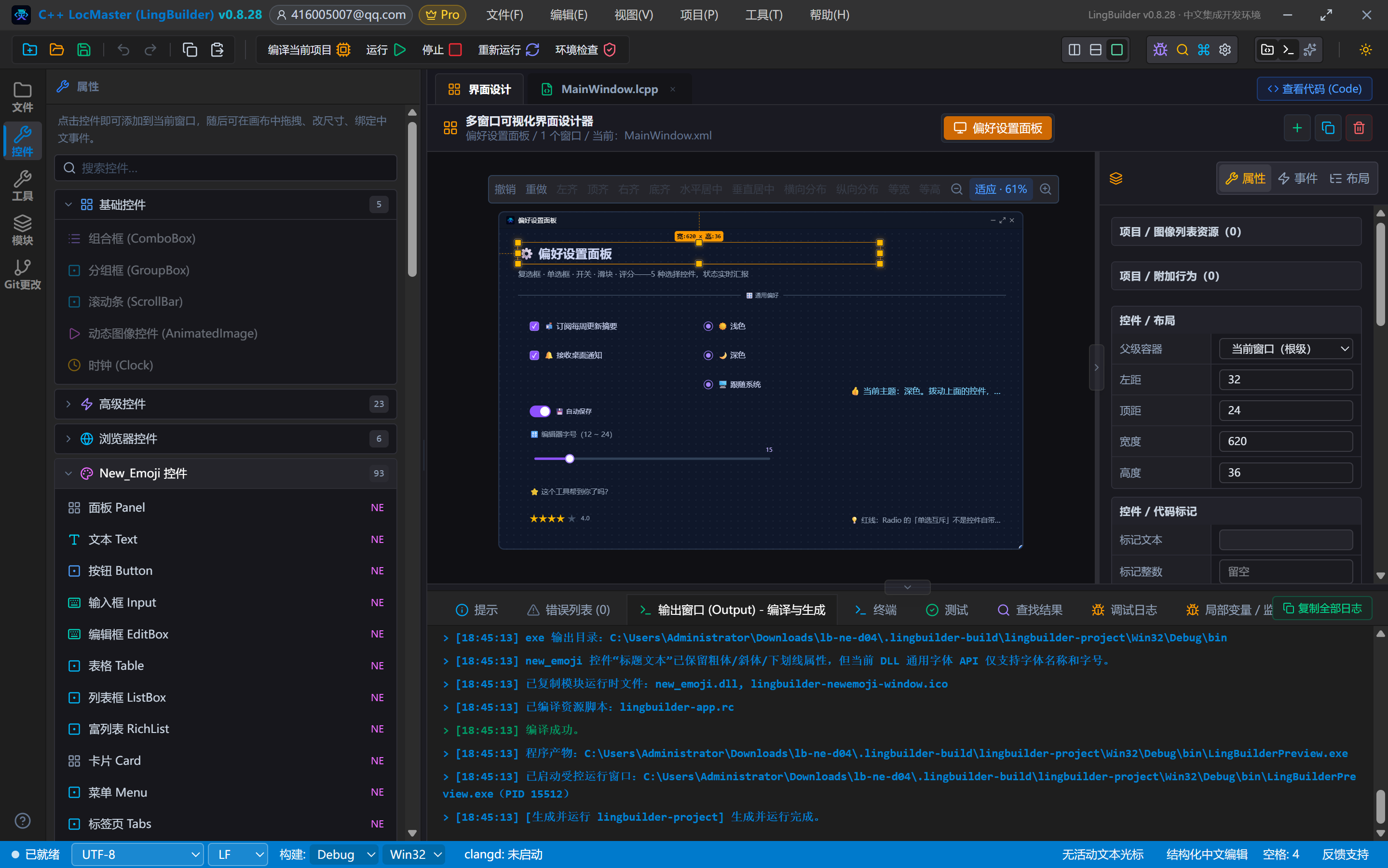1388x868 pixels.
Task: Click the redo arrow icon in top toolbar
Action: tap(150, 50)
